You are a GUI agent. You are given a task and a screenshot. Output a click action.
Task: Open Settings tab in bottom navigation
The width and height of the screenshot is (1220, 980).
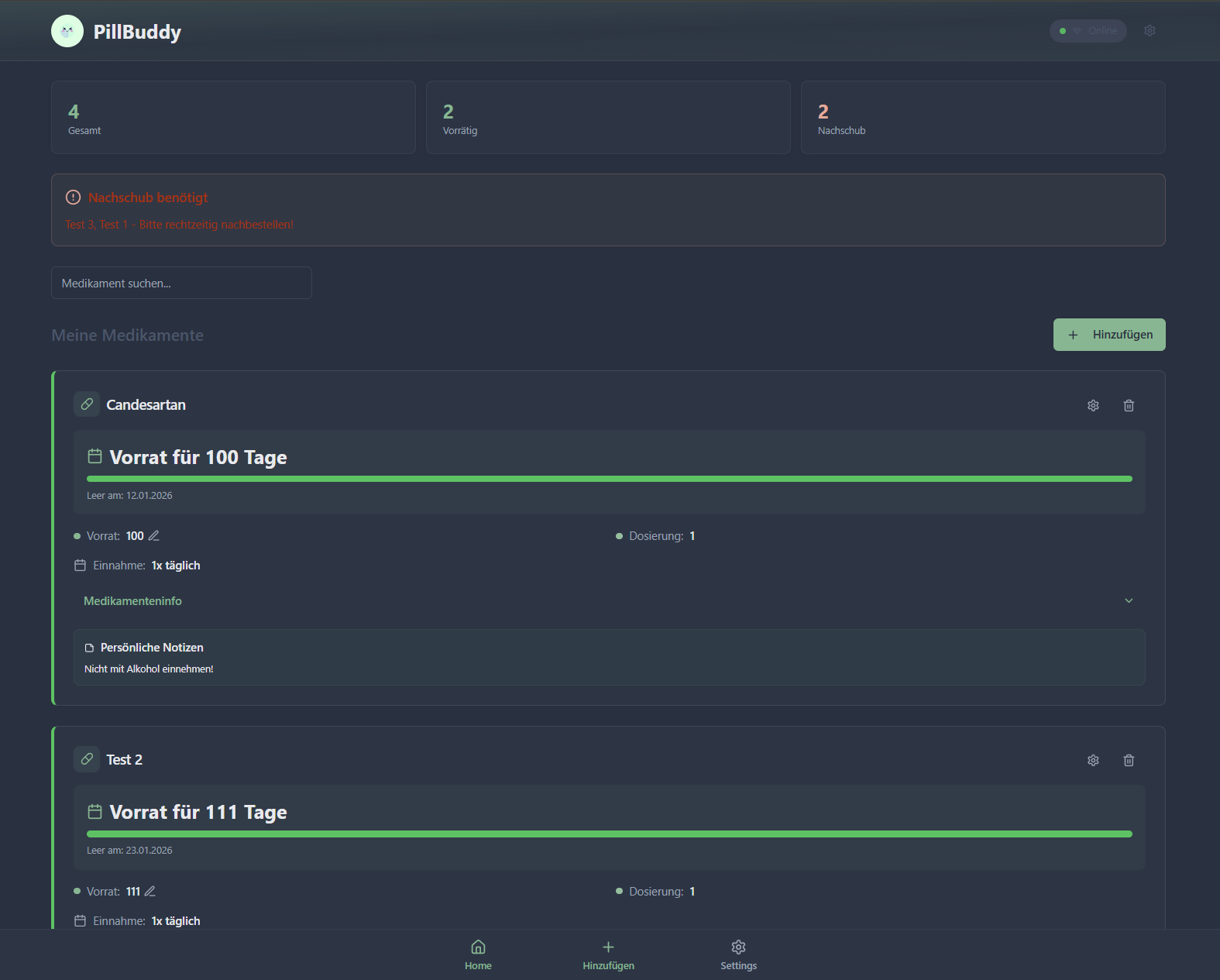[x=738, y=954]
